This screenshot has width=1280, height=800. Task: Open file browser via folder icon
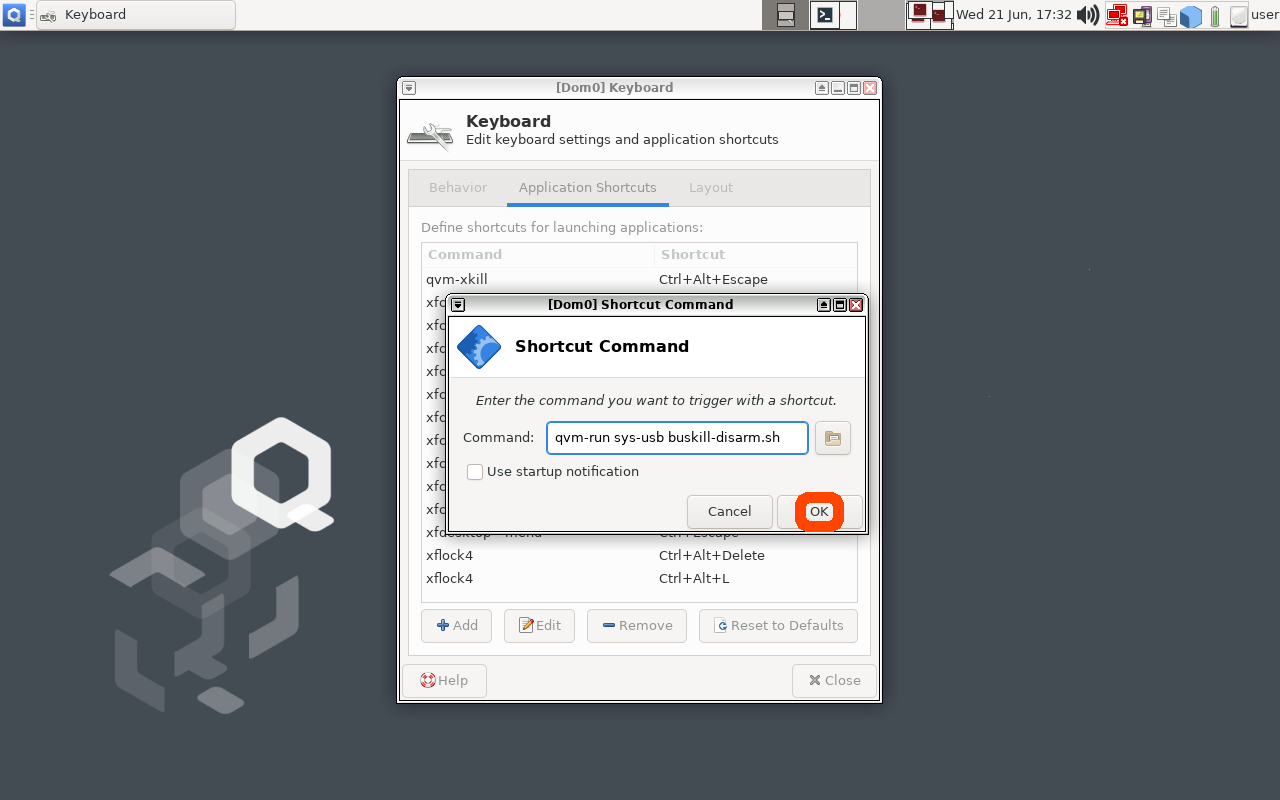point(833,438)
